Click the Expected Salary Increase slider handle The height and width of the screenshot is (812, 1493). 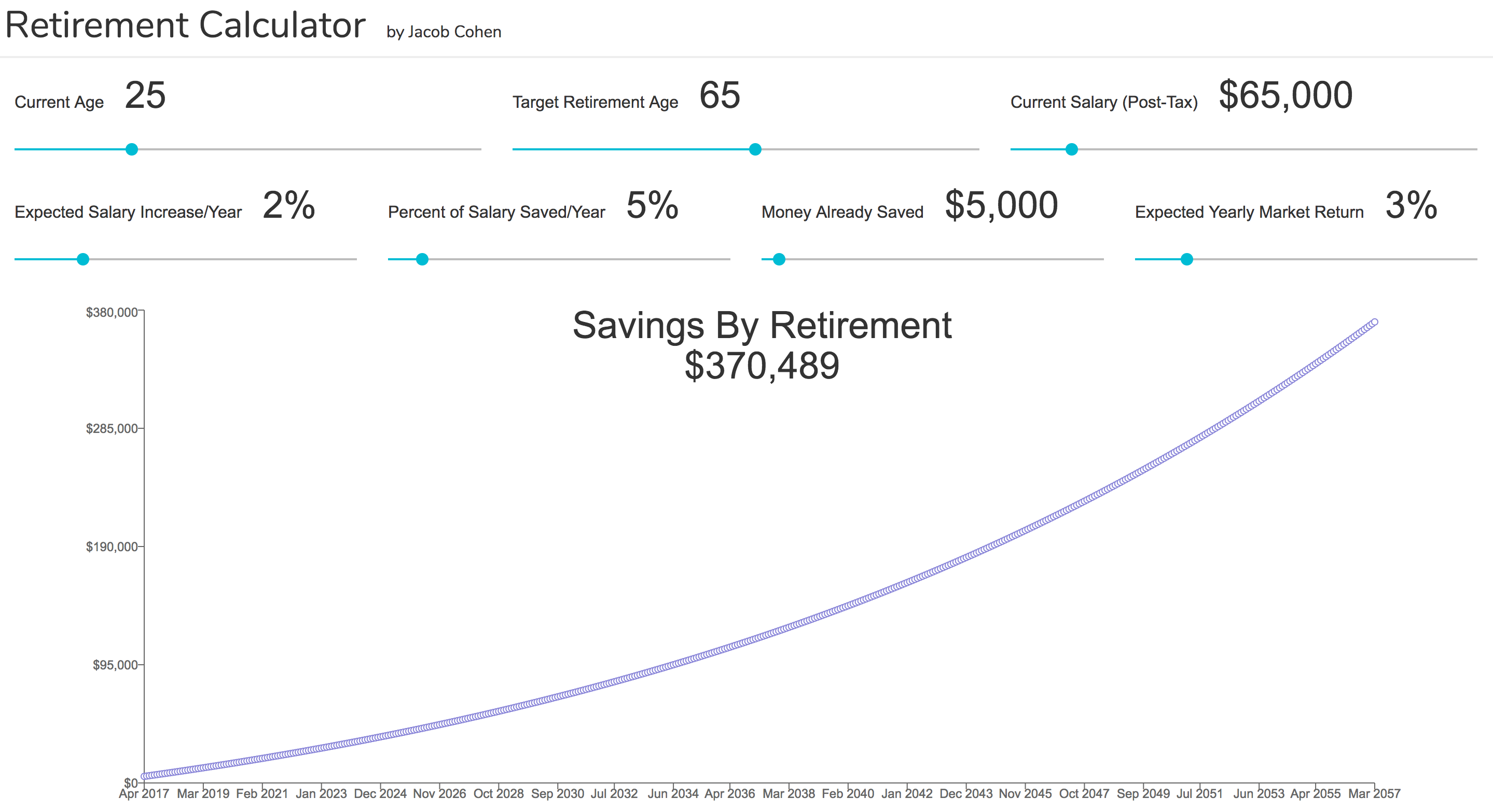point(83,259)
